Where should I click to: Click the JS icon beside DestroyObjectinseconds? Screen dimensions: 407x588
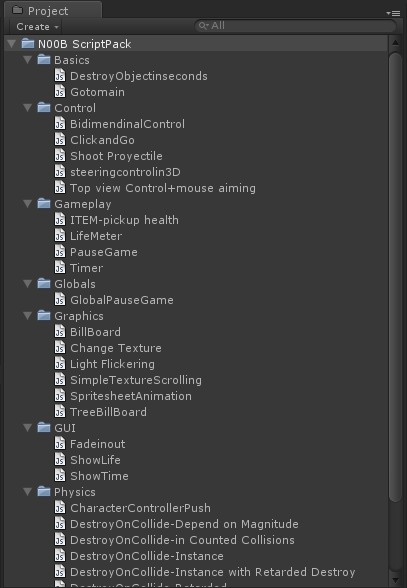[x=60, y=76]
